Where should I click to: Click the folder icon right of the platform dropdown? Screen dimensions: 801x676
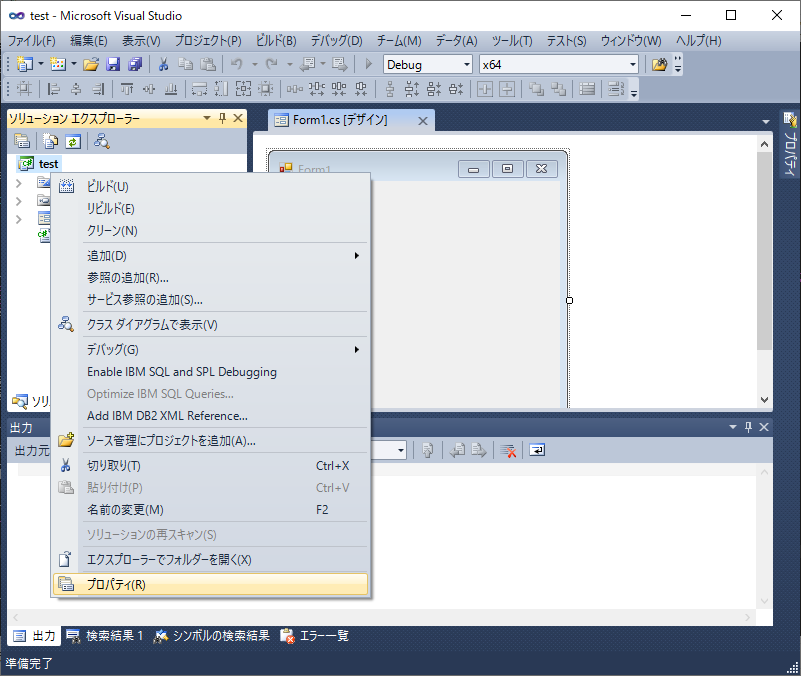pyautogui.click(x=659, y=64)
